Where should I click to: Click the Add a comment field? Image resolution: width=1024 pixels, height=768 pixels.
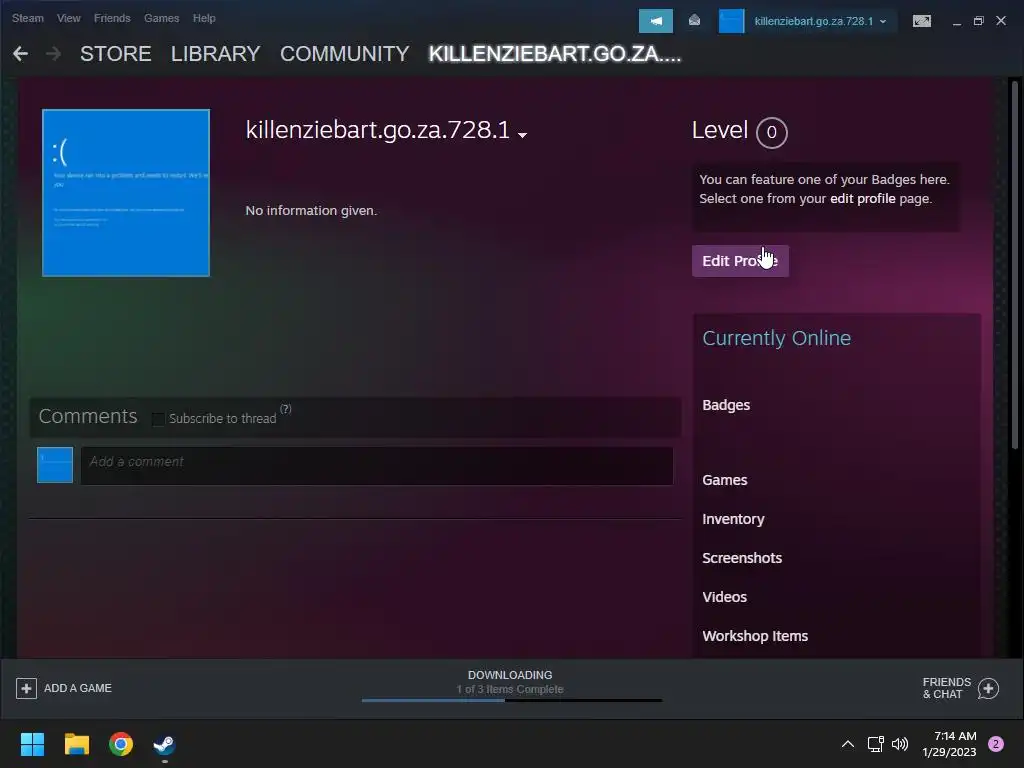(x=377, y=466)
